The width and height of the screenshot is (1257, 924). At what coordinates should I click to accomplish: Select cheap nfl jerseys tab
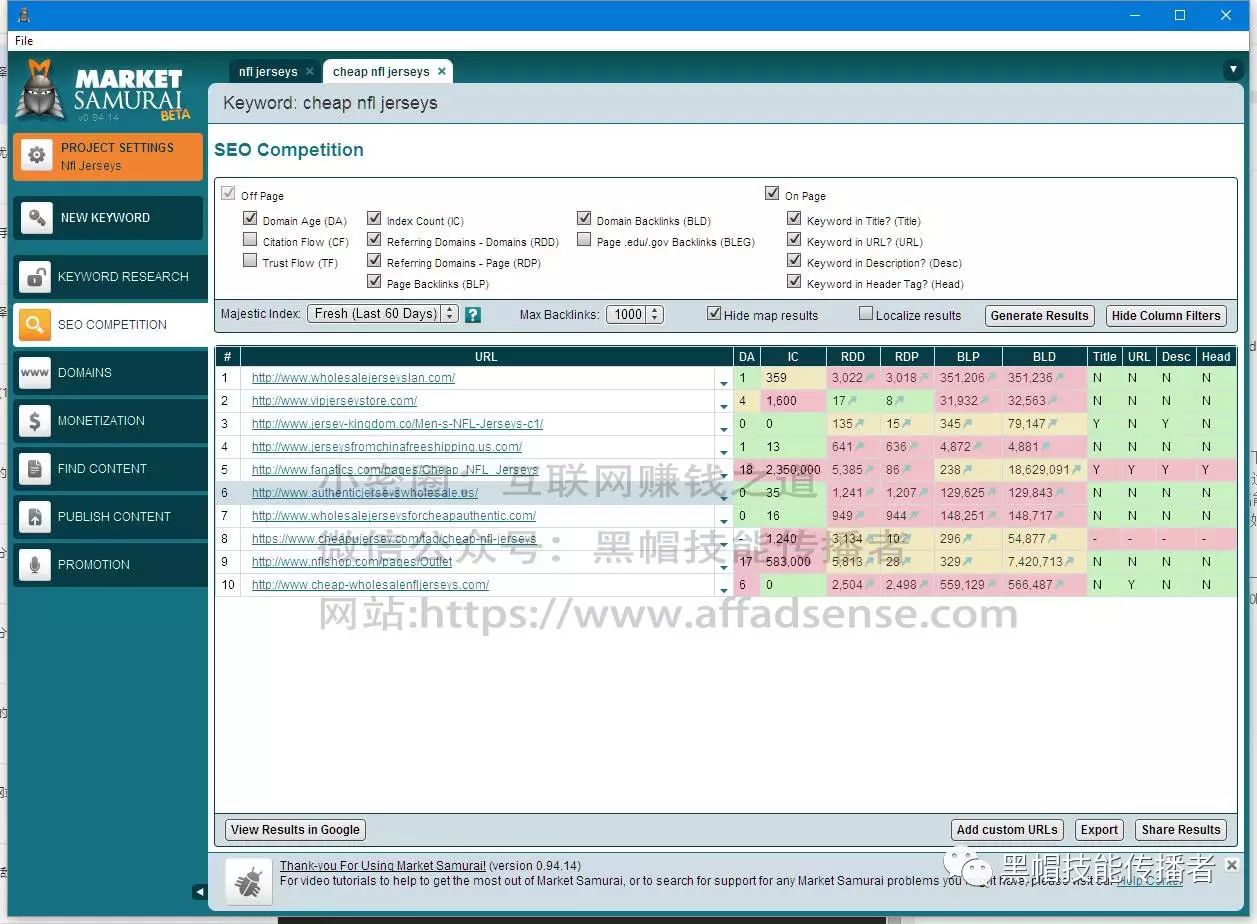click(381, 71)
